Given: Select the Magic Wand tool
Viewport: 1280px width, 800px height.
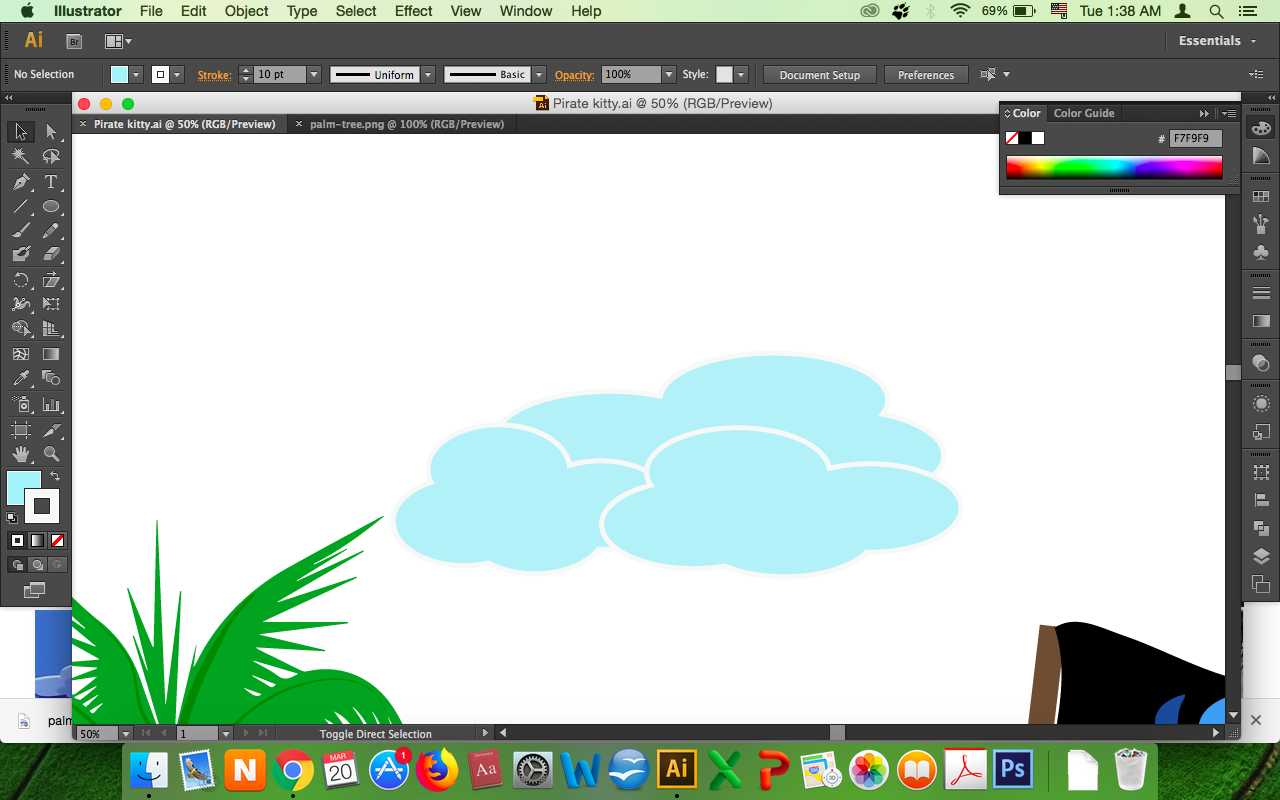Looking at the screenshot, I should [x=20, y=157].
